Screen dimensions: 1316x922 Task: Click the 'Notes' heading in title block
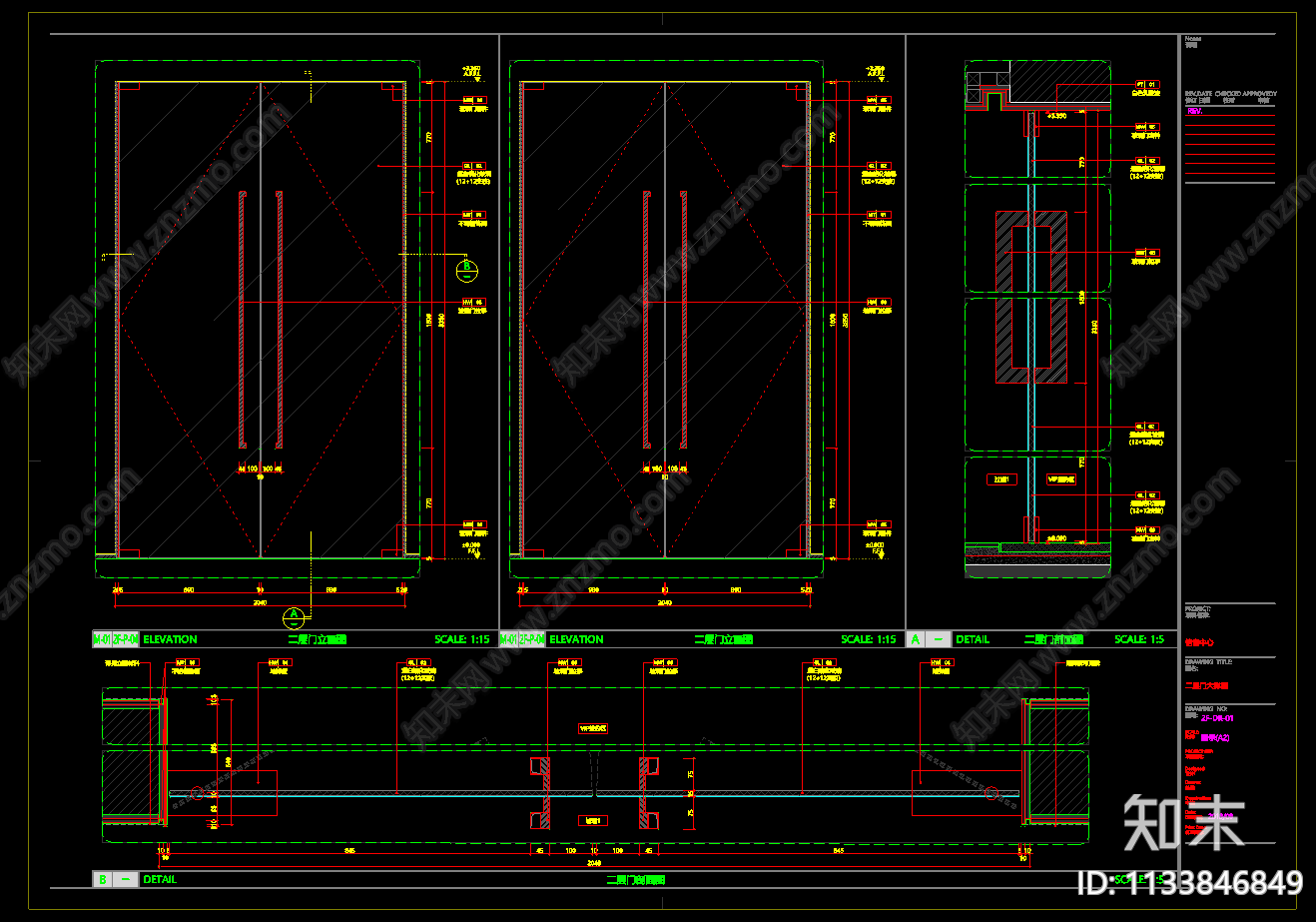pos(1193,39)
